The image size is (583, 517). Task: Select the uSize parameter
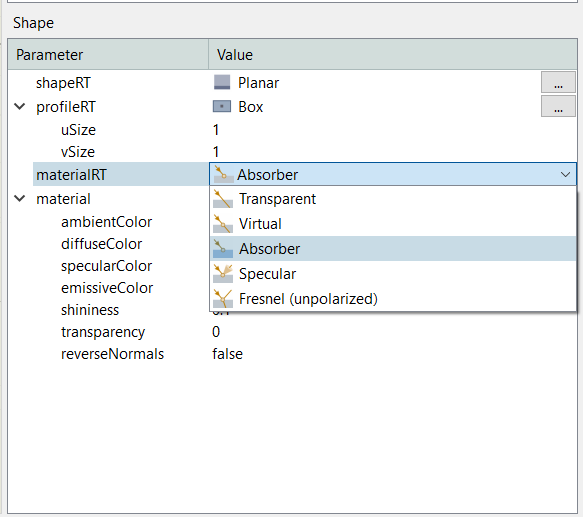pyautogui.click(x=78, y=130)
